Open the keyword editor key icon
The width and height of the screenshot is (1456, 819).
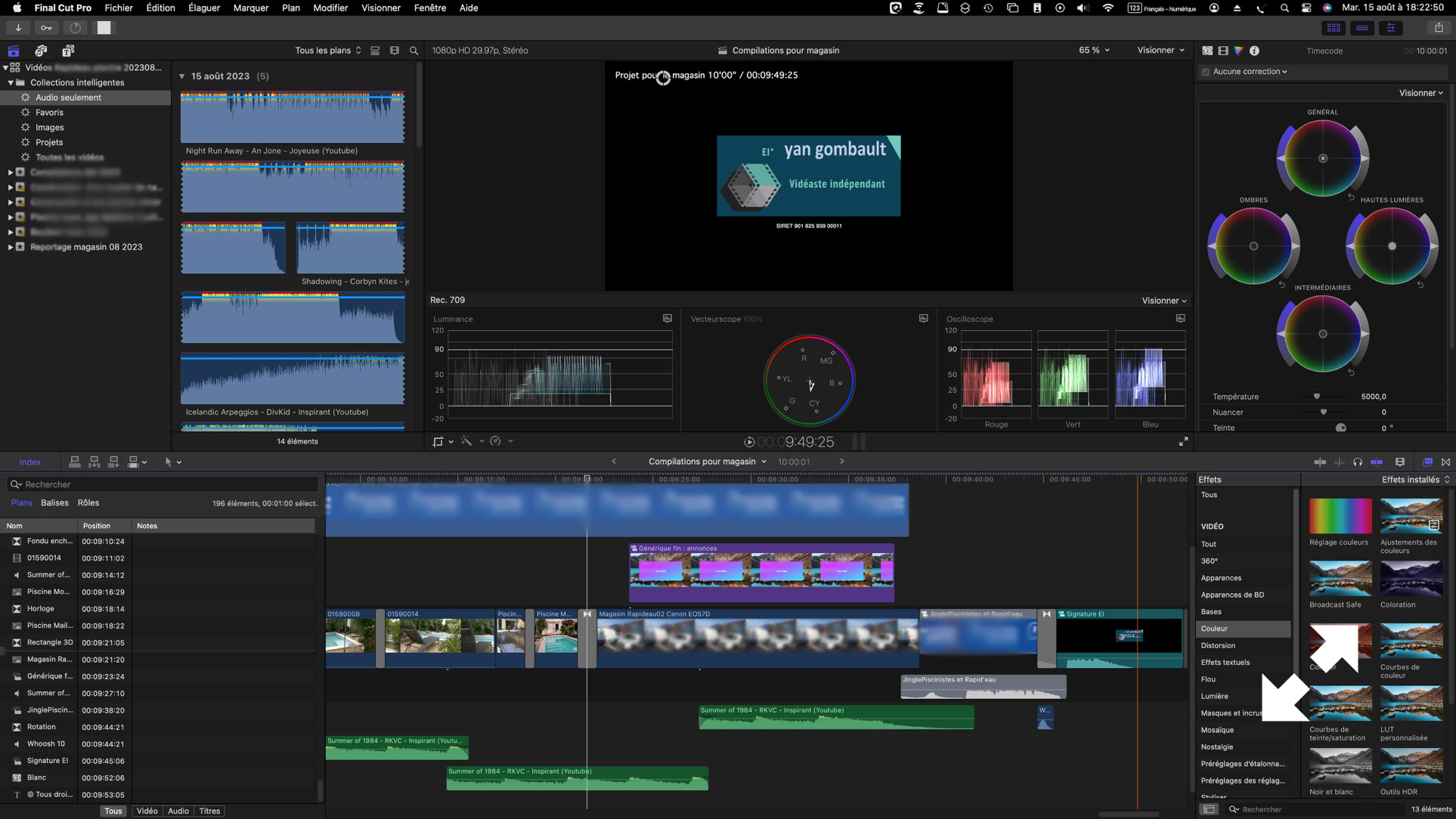[46, 28]
